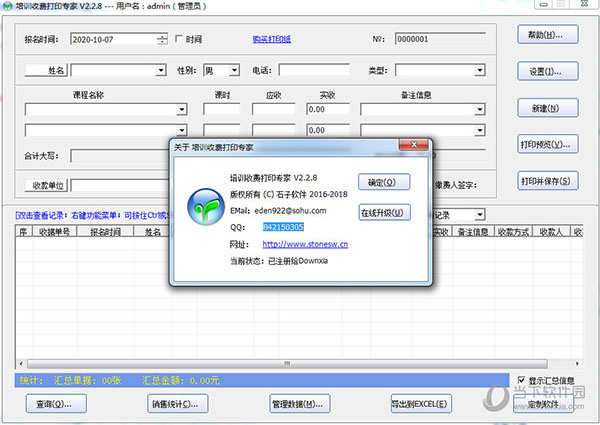This screenshot has width=600, height=425.
Task: Open 销售统计(C) sales statistics button
Action: (178, 404)
